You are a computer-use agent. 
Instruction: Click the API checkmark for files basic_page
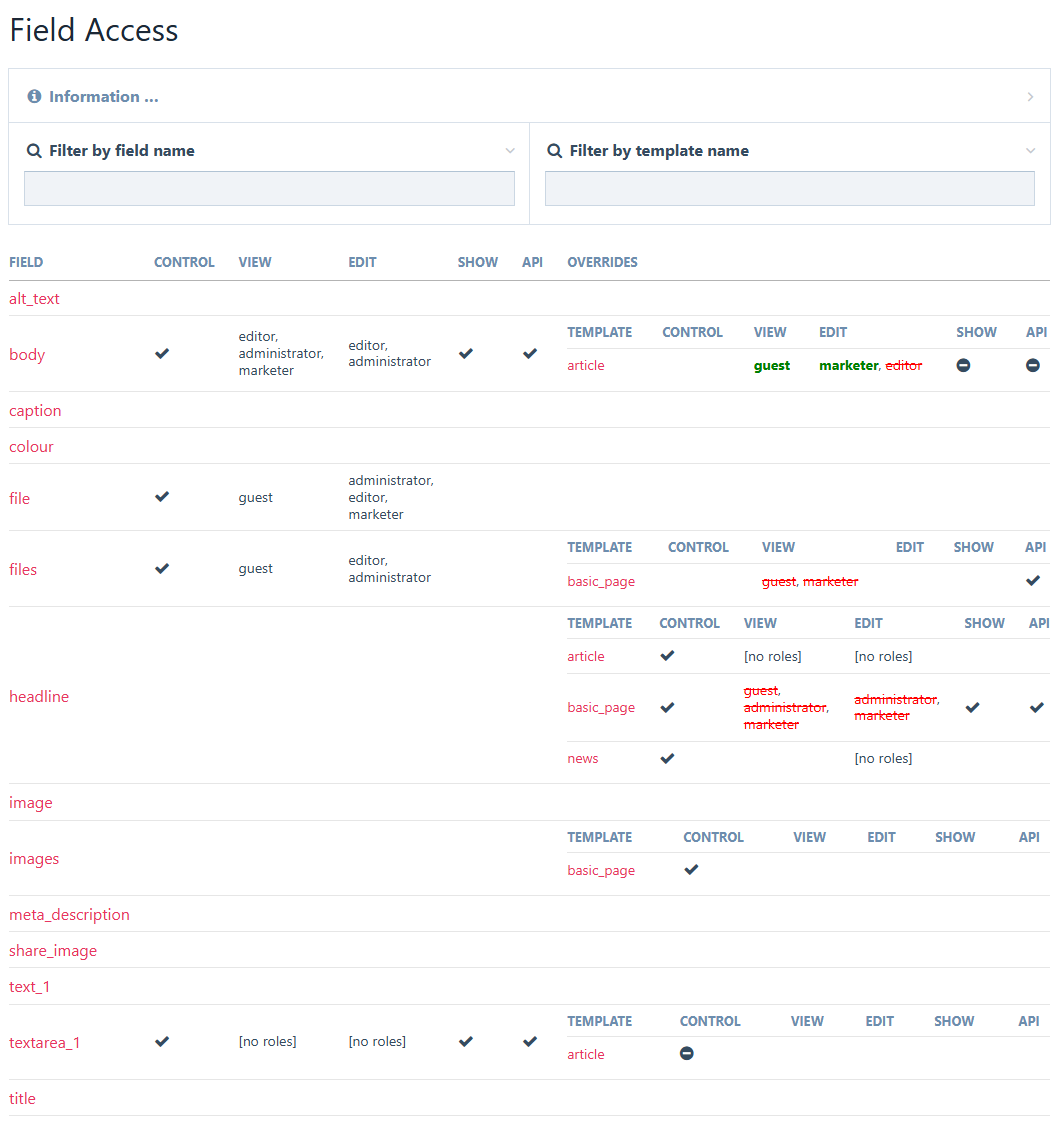click(x=1033, y=581)
